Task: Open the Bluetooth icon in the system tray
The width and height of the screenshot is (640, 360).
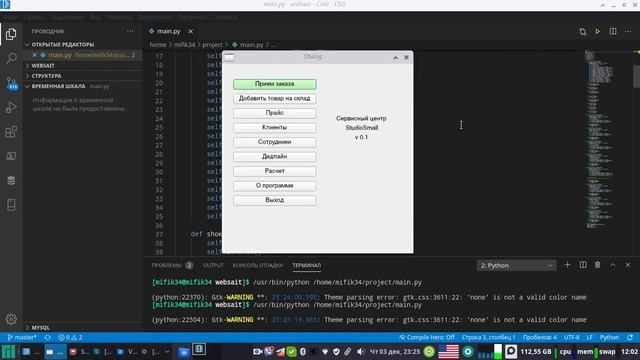Action: pyautogui.click(x=303, y=351)
